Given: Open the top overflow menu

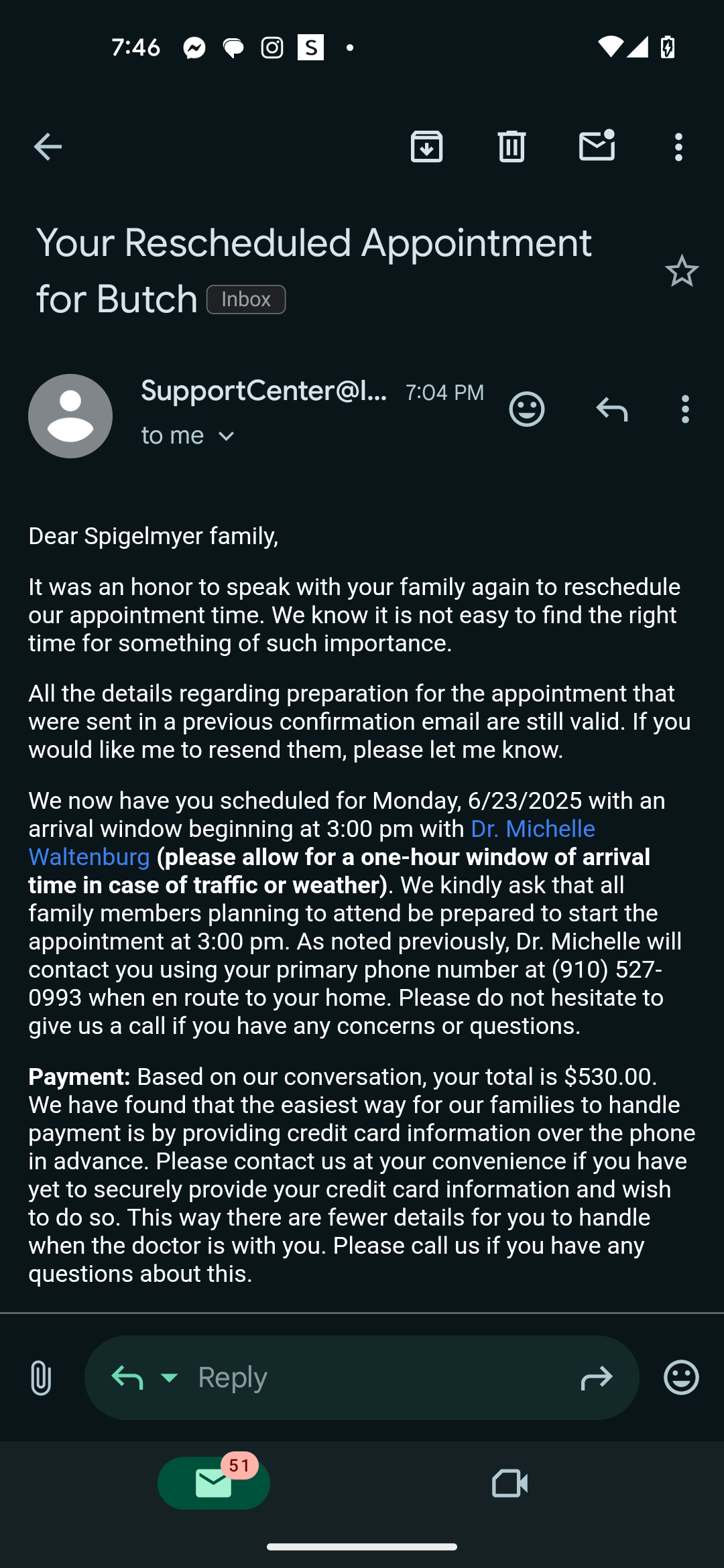Looking at the screenshot, I should pyautogui.click(x=678, y=147).
